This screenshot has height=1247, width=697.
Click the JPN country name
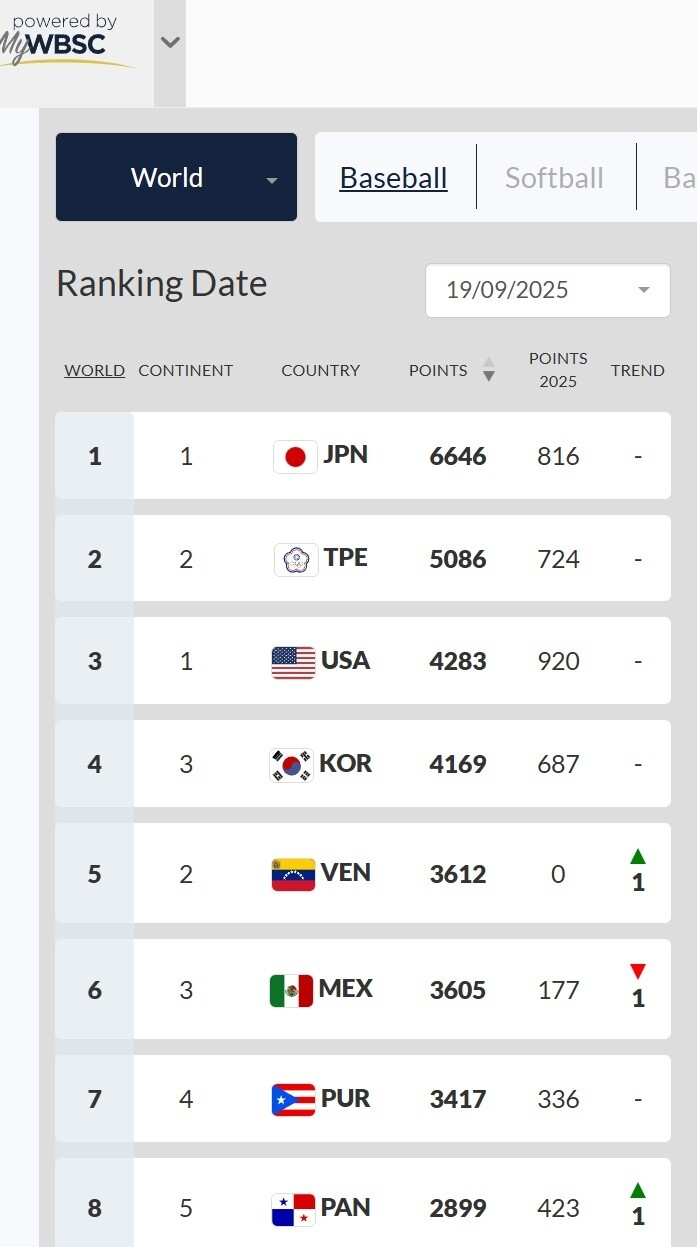pyautogui.click(x=345, y=455)
